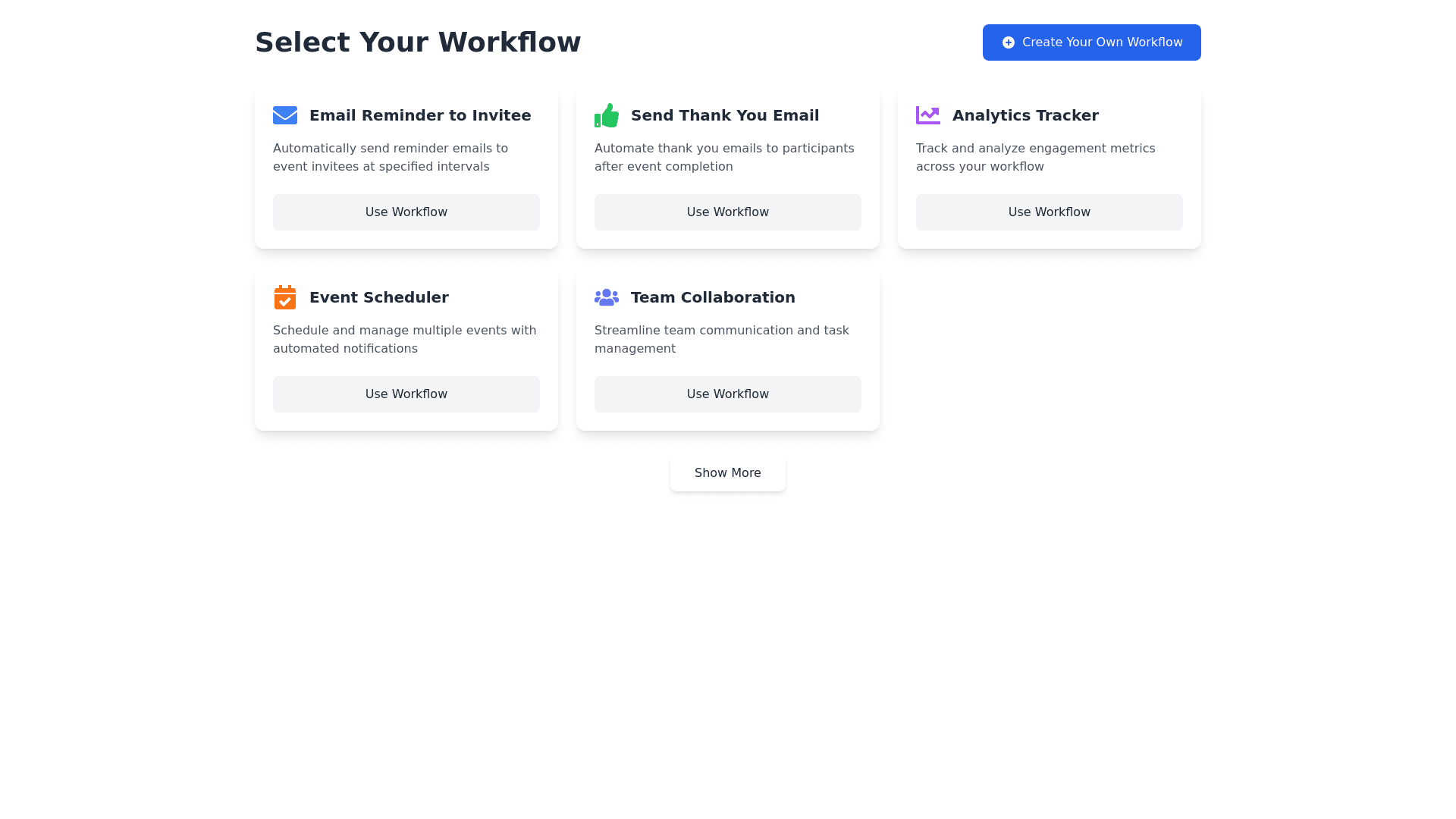Viewport: 1456px width, 819px height.
Task: Use the Analytics Tracker workflow
Action: pos(1050,212)
